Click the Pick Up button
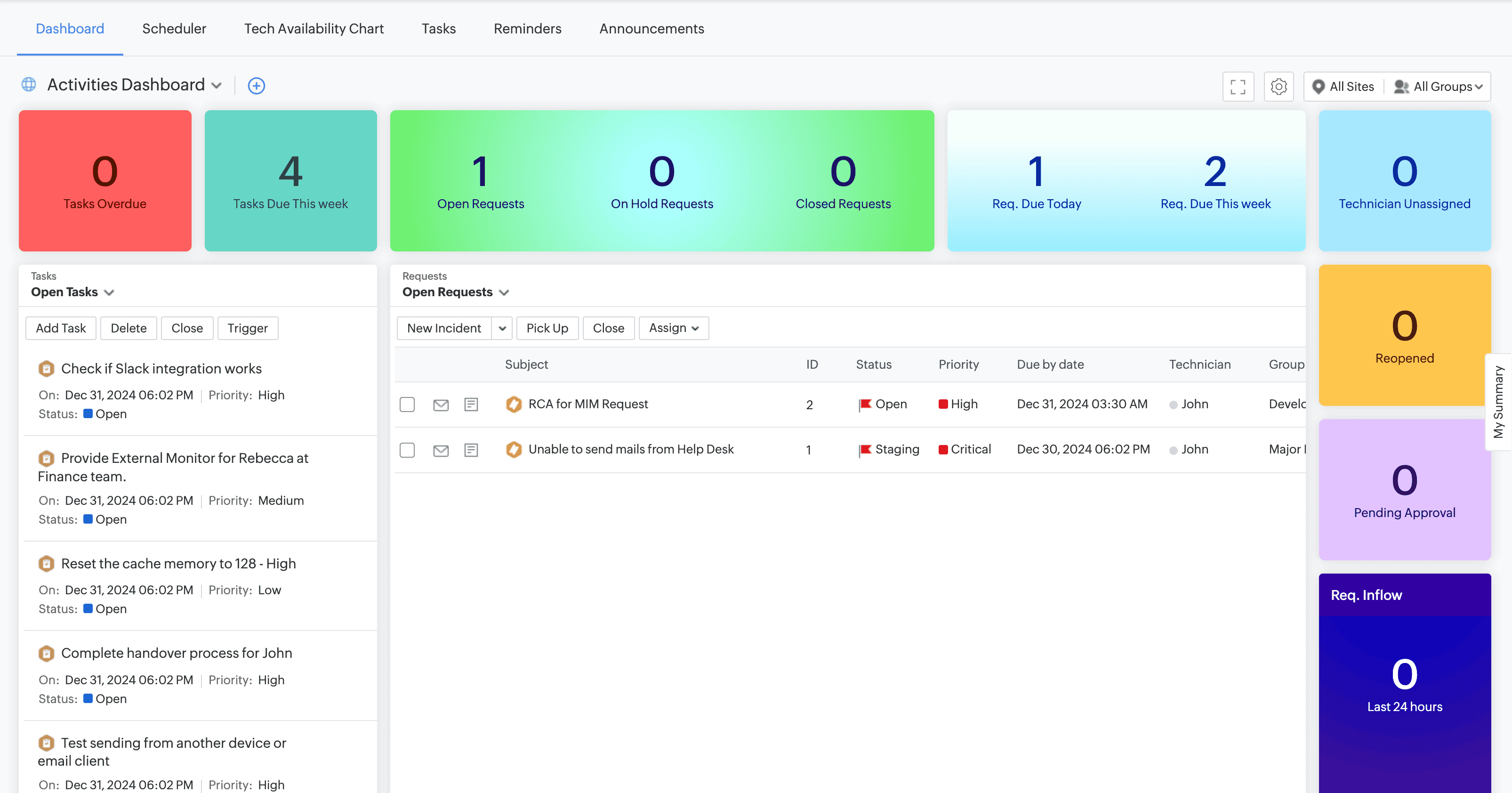 pos(547,328)
